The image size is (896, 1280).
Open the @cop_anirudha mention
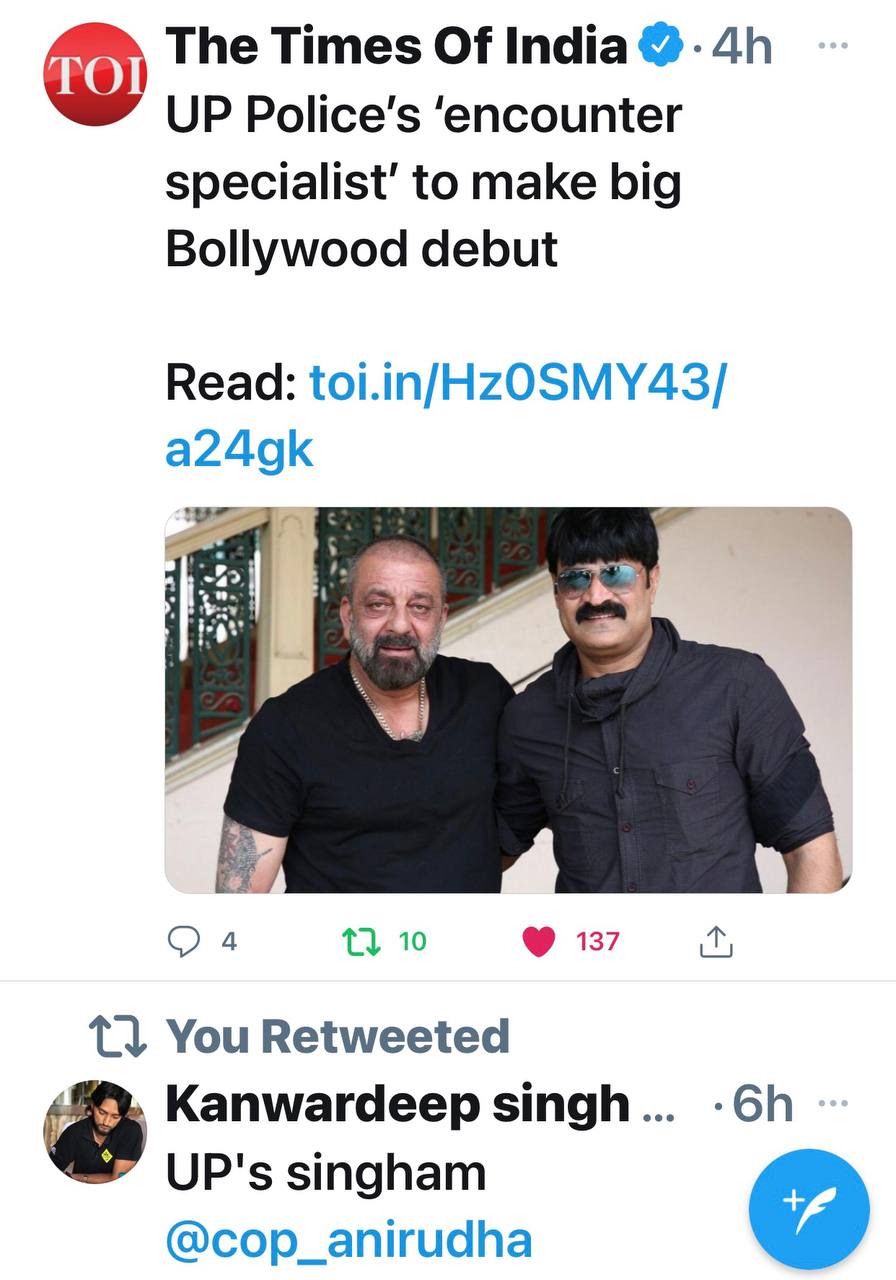pyautogui.click(x=348, y=1240)
